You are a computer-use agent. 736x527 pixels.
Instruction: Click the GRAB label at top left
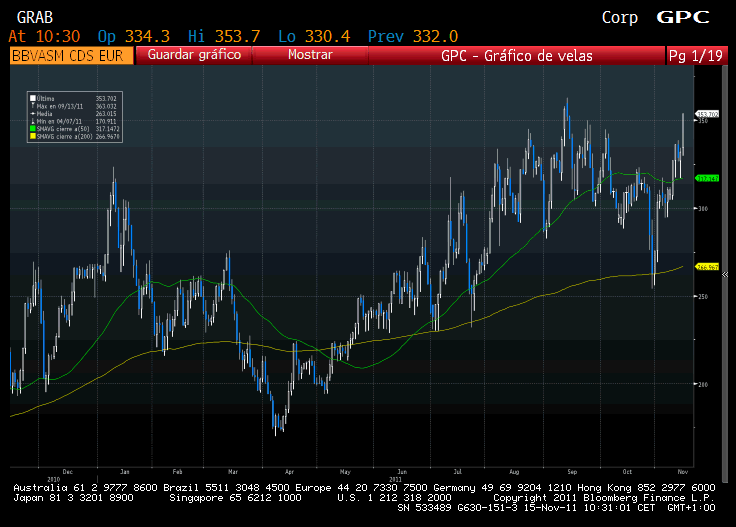coord(35,17)
